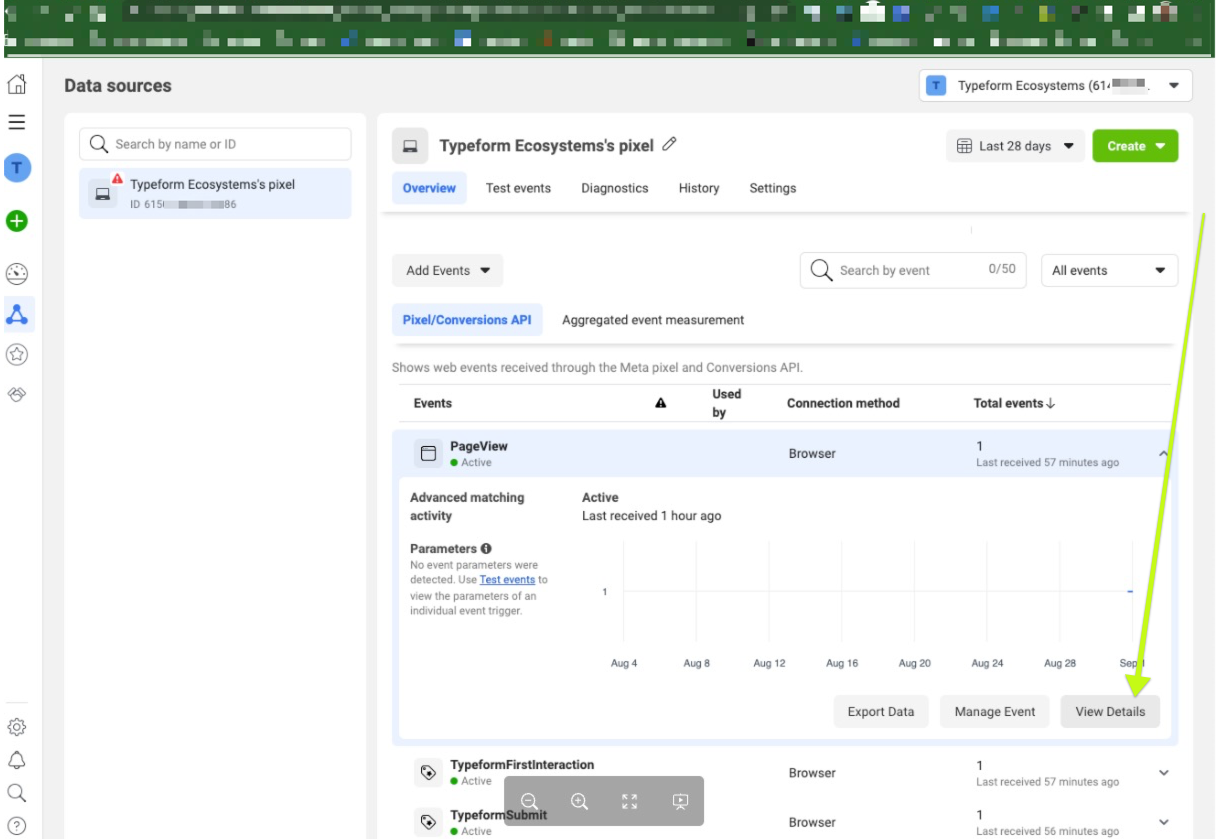Open the History tab
This screenshot has height=839, width=1218.
tap(698, 188)
